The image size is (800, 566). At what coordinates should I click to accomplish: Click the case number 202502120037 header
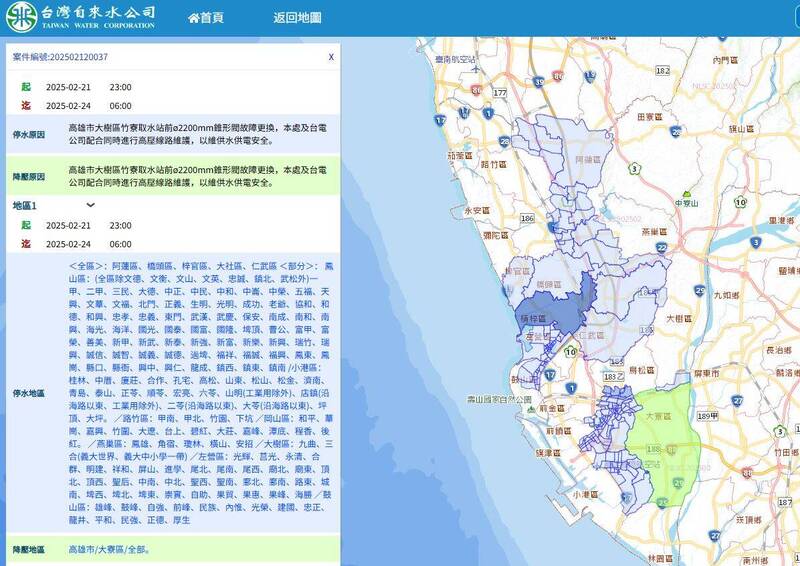tap(60, 58)
